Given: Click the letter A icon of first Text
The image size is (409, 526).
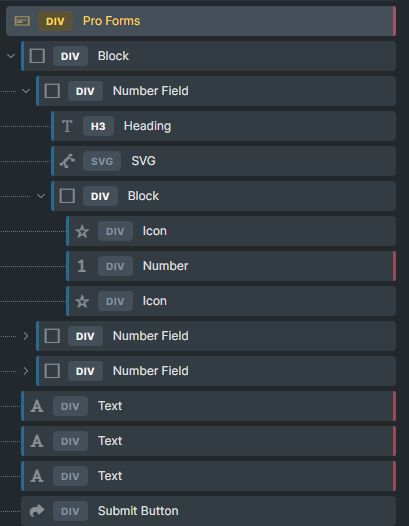Looking at the screenshot, I should coord(37,406).
